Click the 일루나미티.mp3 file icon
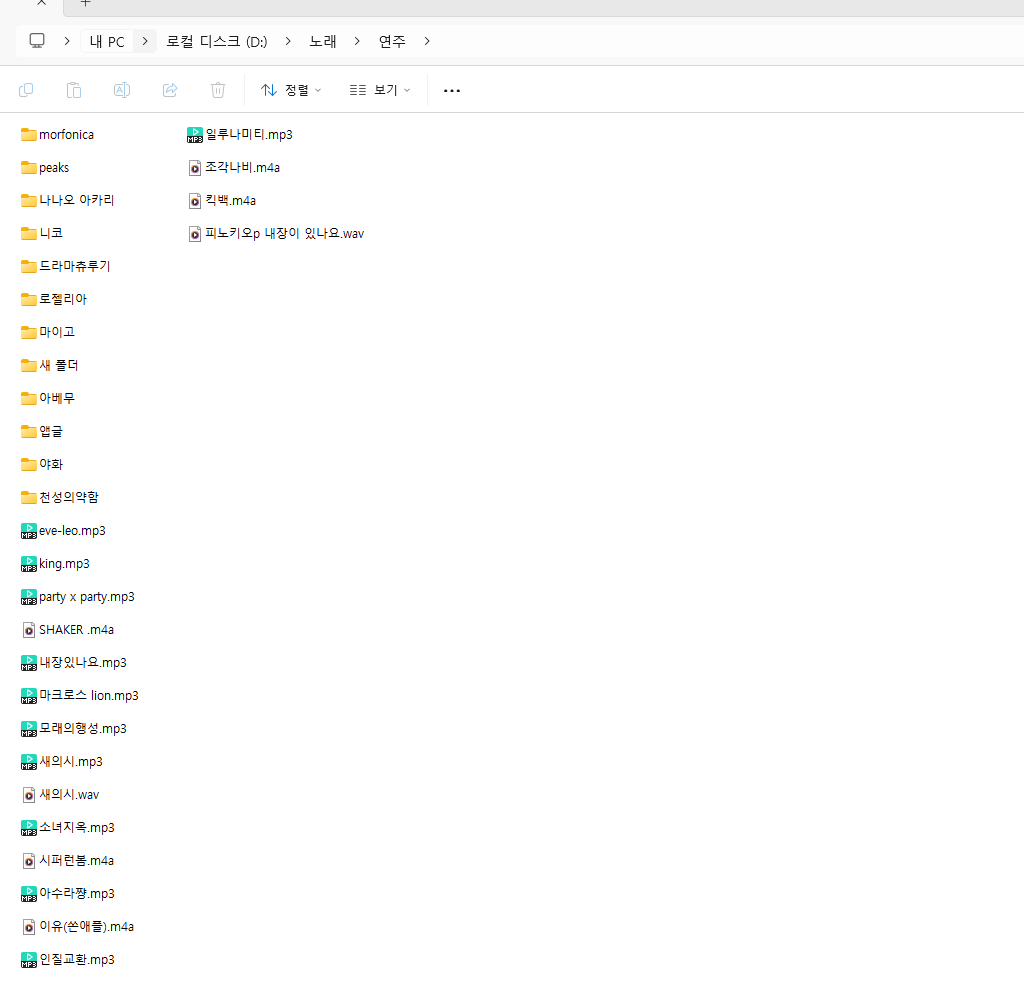This screenshot has height=985, width=1024. (x=195, y=135)
